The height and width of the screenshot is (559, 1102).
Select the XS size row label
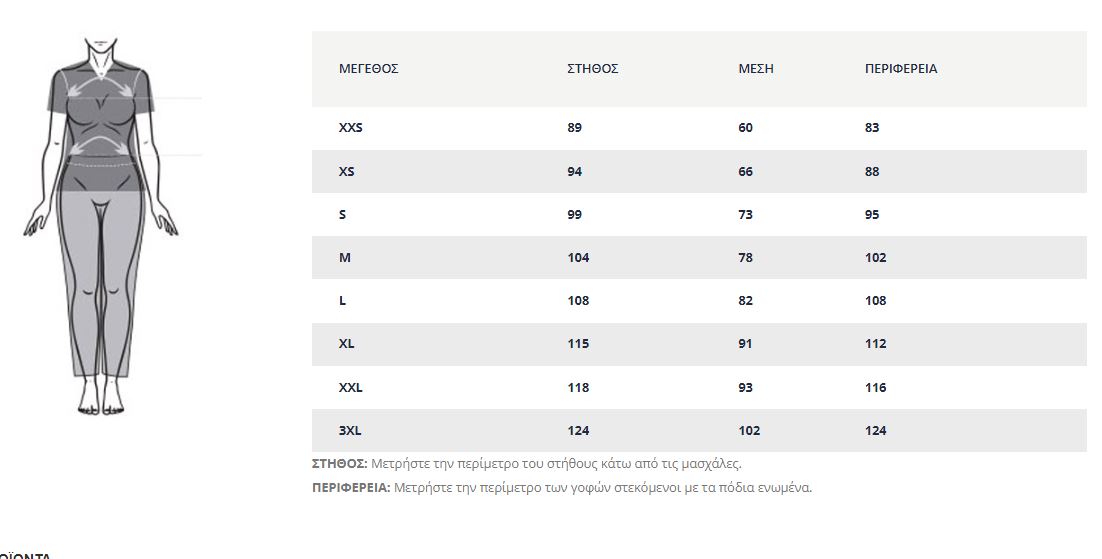click(346, 172)
